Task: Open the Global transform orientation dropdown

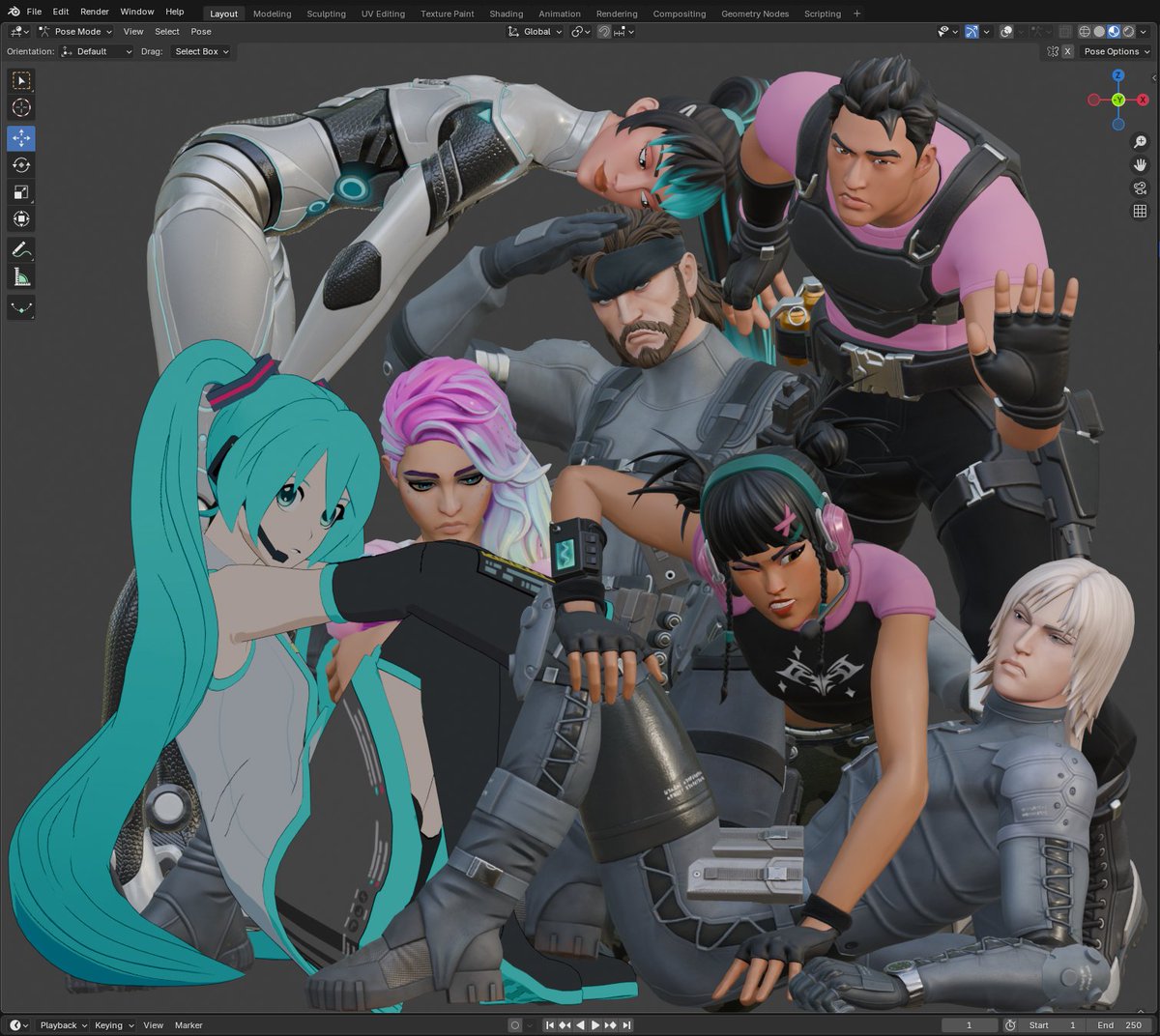Action: [535, 31]
